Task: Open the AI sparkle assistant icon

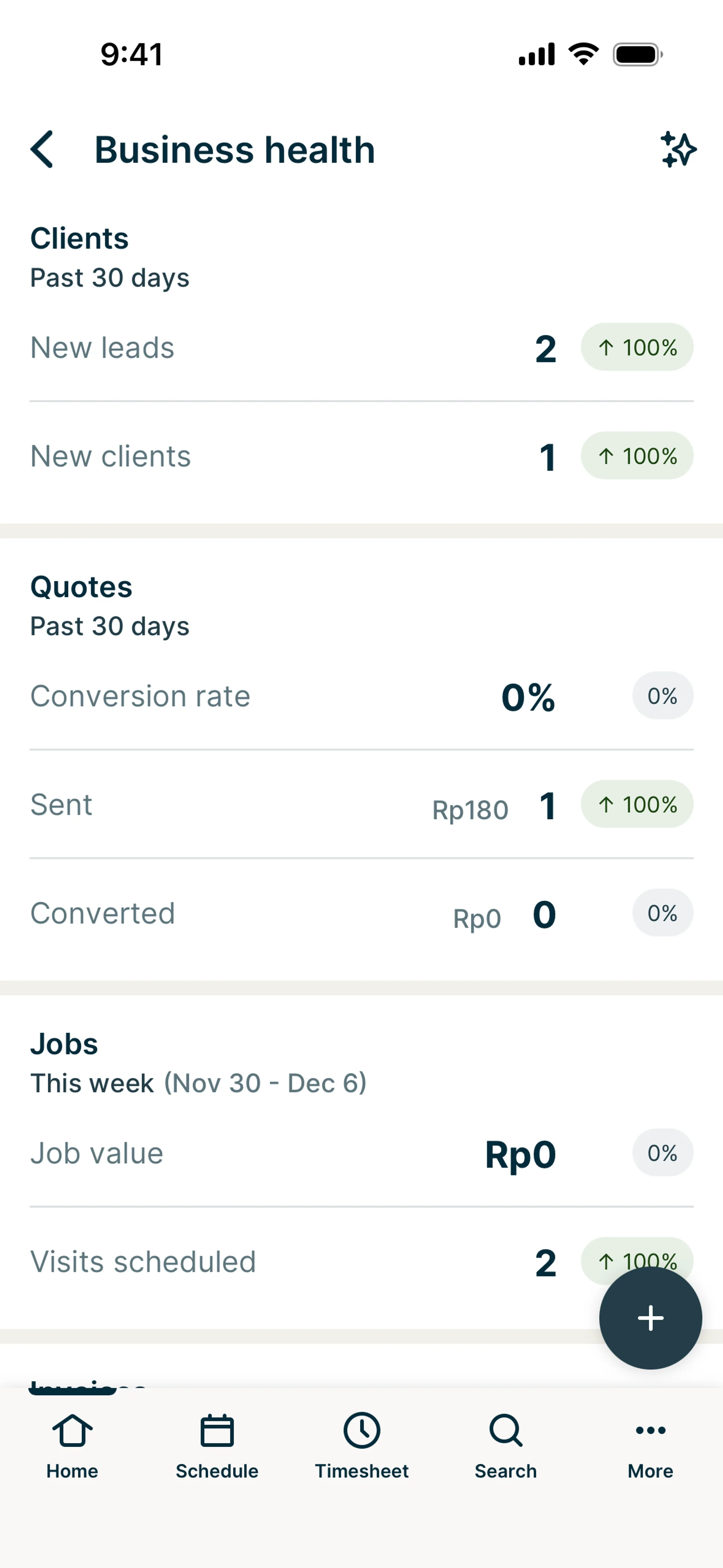Action: (x=678, y=149)
